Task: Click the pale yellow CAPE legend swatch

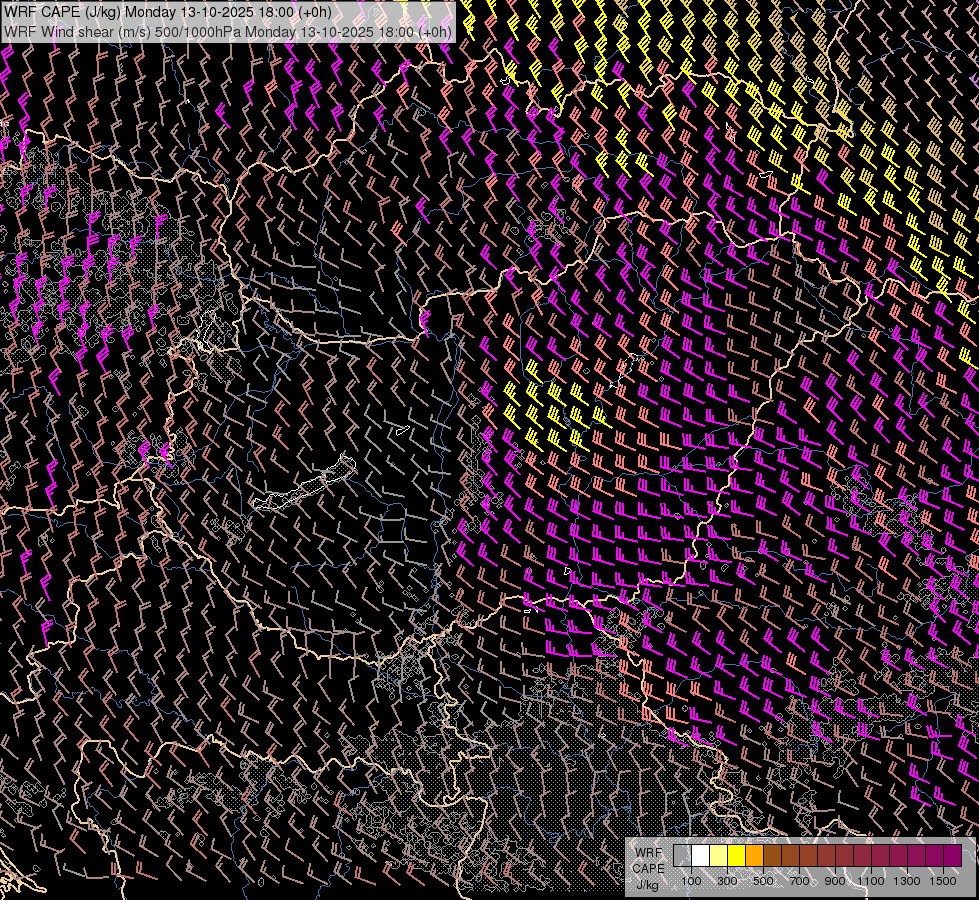Action: point(718,856)
